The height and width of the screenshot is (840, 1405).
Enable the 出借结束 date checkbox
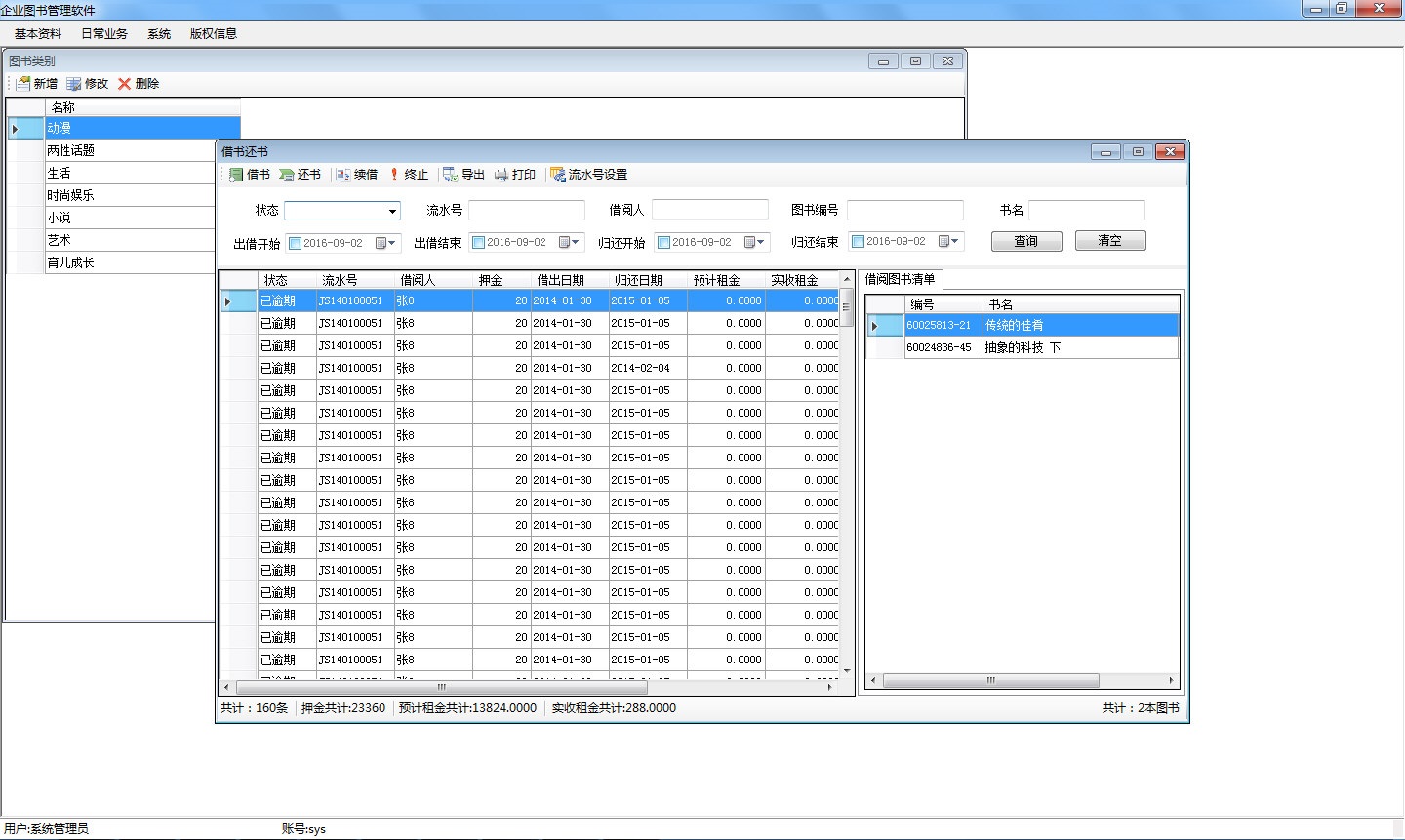click(479, 243)
